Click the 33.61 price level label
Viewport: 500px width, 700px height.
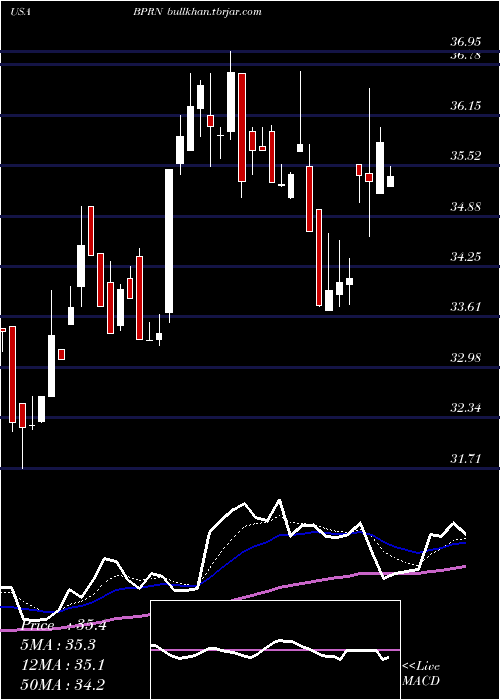466,307
